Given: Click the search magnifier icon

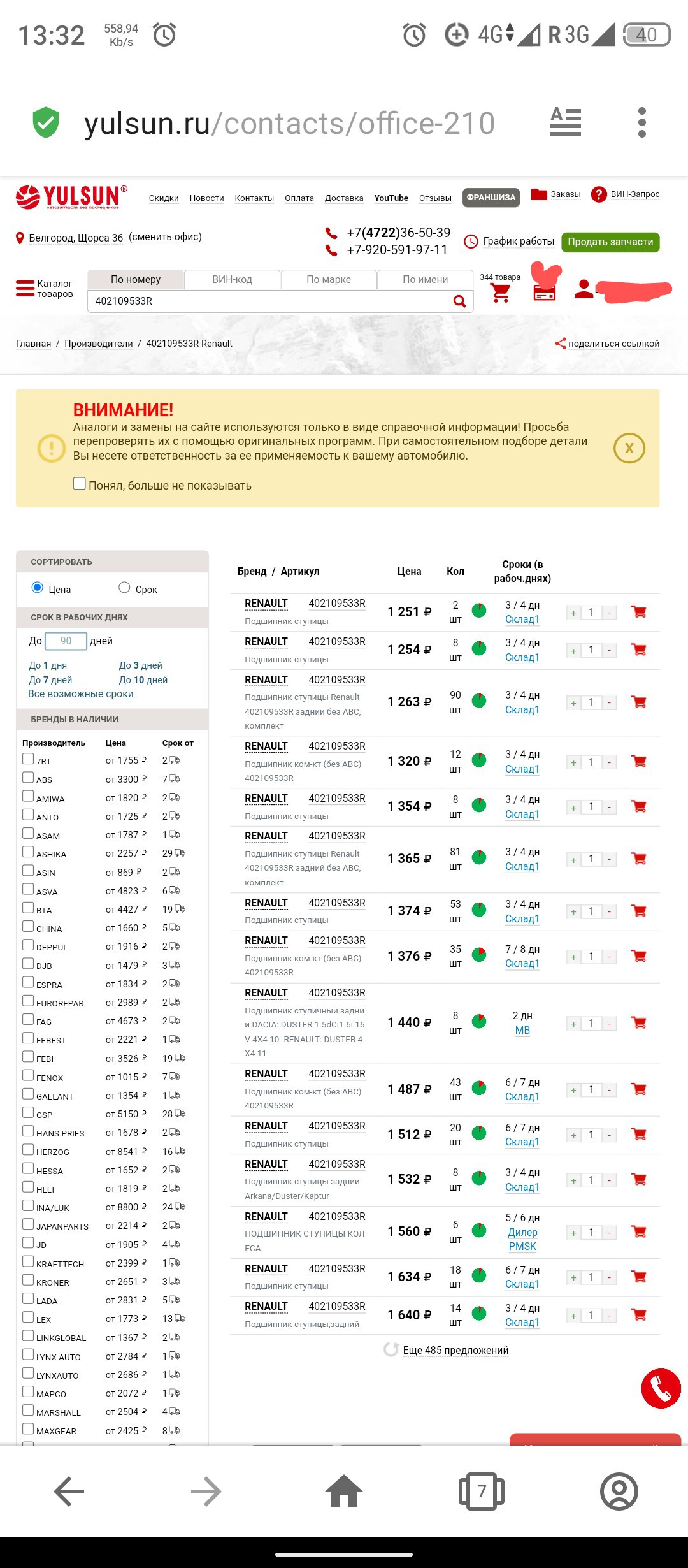Looking at the screenshot, I should (x=459, y=301).
